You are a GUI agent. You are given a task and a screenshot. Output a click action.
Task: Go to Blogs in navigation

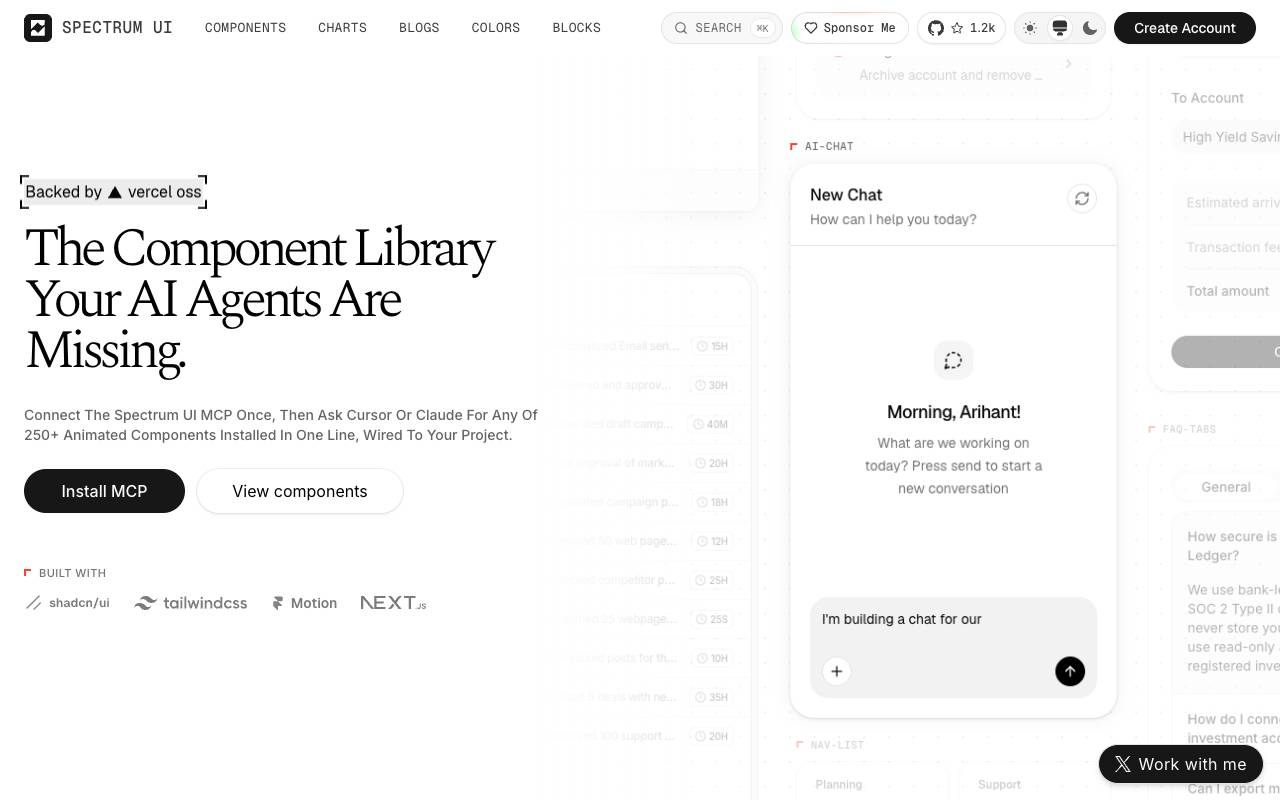click(x=419, y=28)
